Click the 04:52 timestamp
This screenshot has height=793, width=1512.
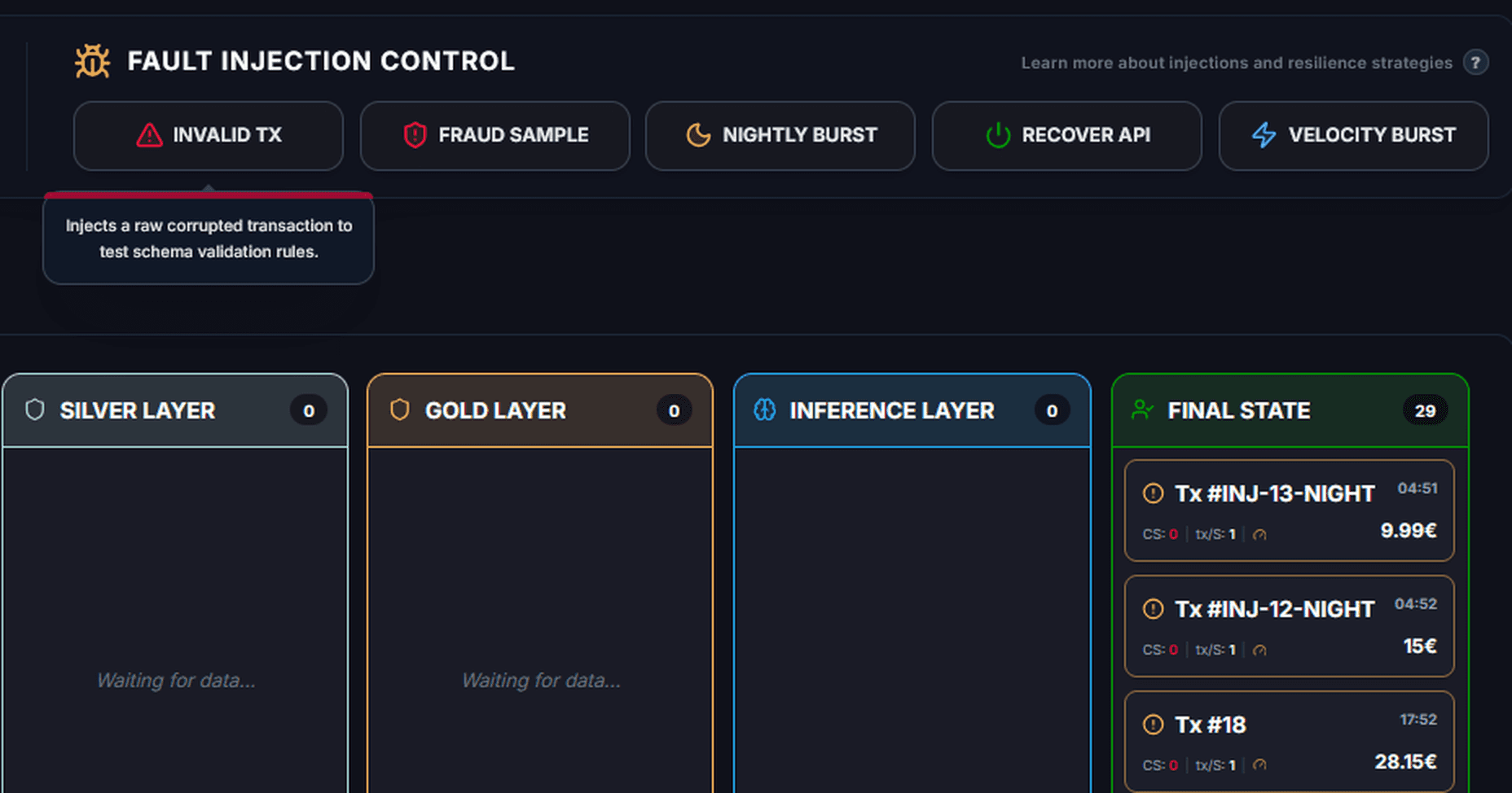point(1416,604)
